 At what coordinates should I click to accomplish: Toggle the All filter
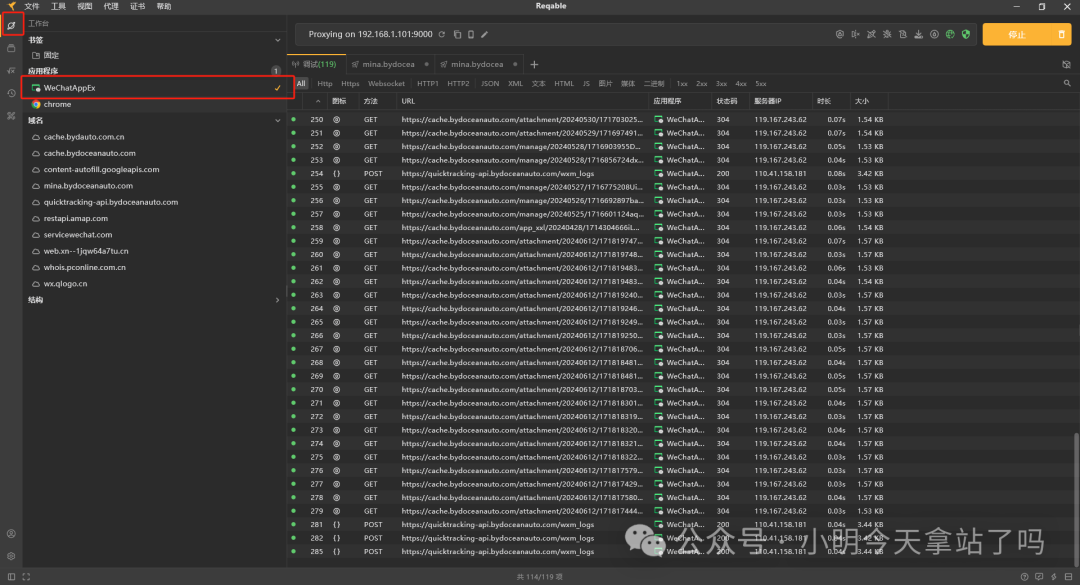(x=301, y=83)
